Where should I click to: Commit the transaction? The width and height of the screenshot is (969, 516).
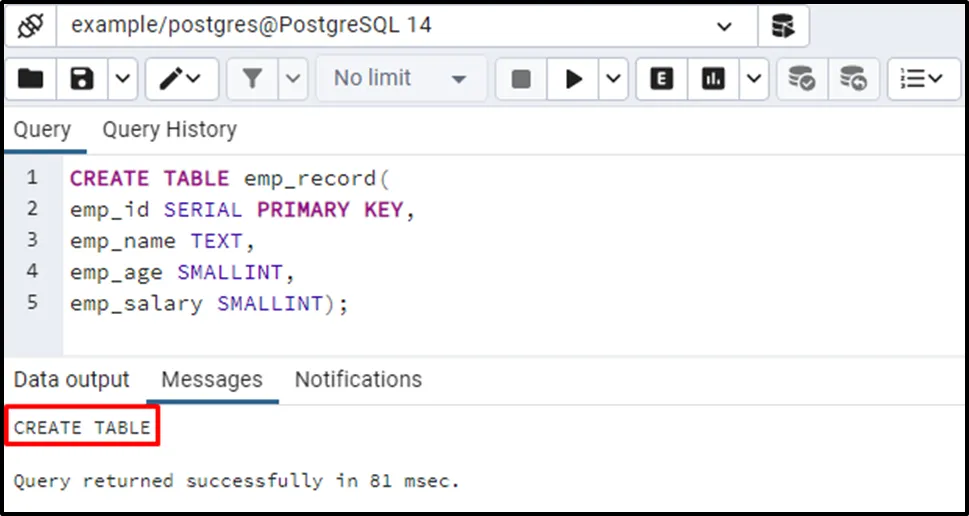coord(801,78)
